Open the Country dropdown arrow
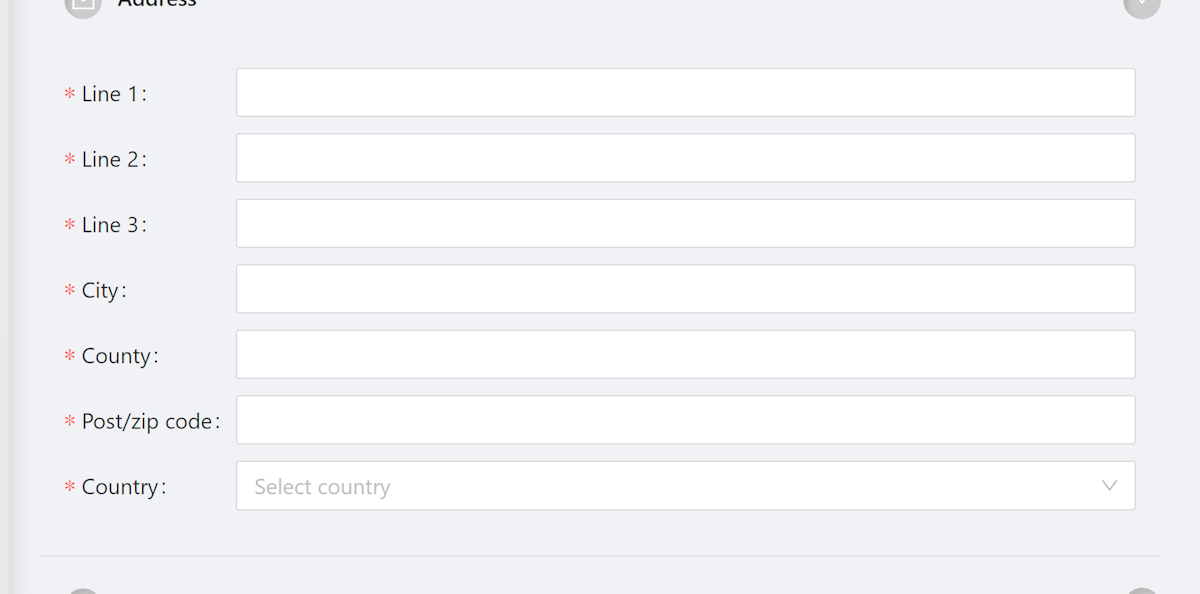Screen dimensions: 1200x594 [x=1109, y=486]
